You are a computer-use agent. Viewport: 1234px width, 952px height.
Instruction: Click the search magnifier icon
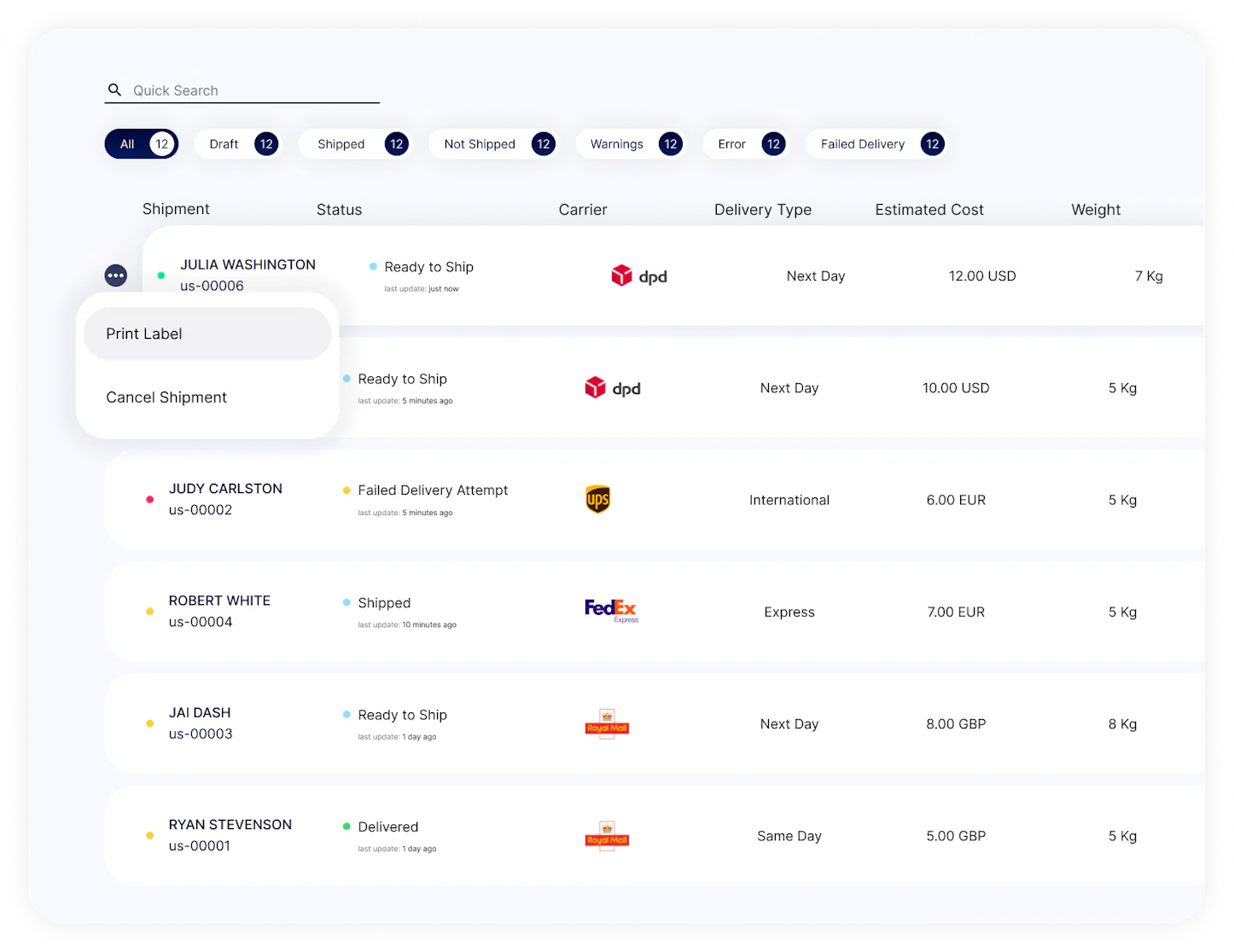pyautogui.click(x=114, y=90)
